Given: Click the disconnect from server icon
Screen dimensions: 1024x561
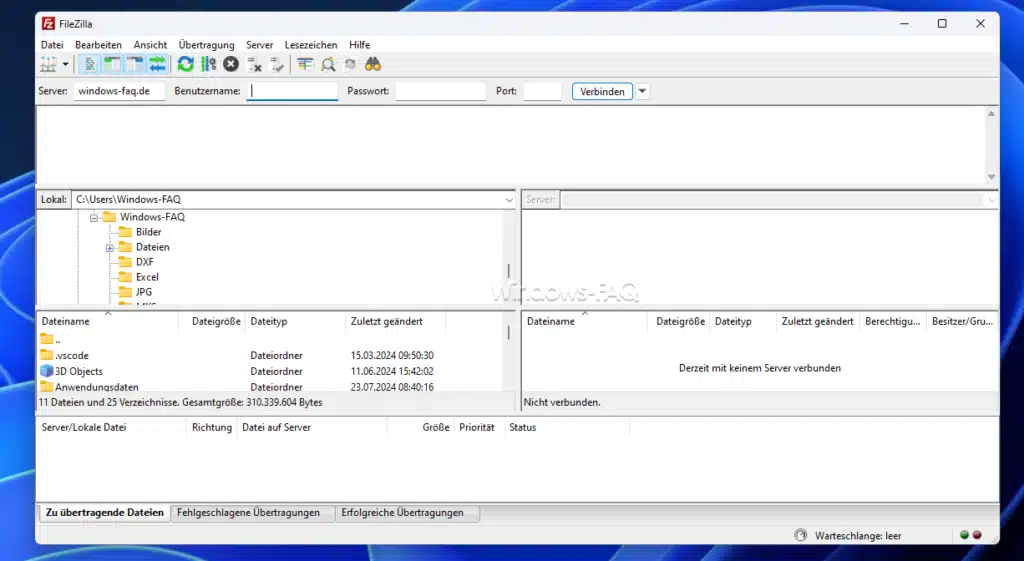Looking at the screenshot, I should pyautogui.click(x=255, y=64).
